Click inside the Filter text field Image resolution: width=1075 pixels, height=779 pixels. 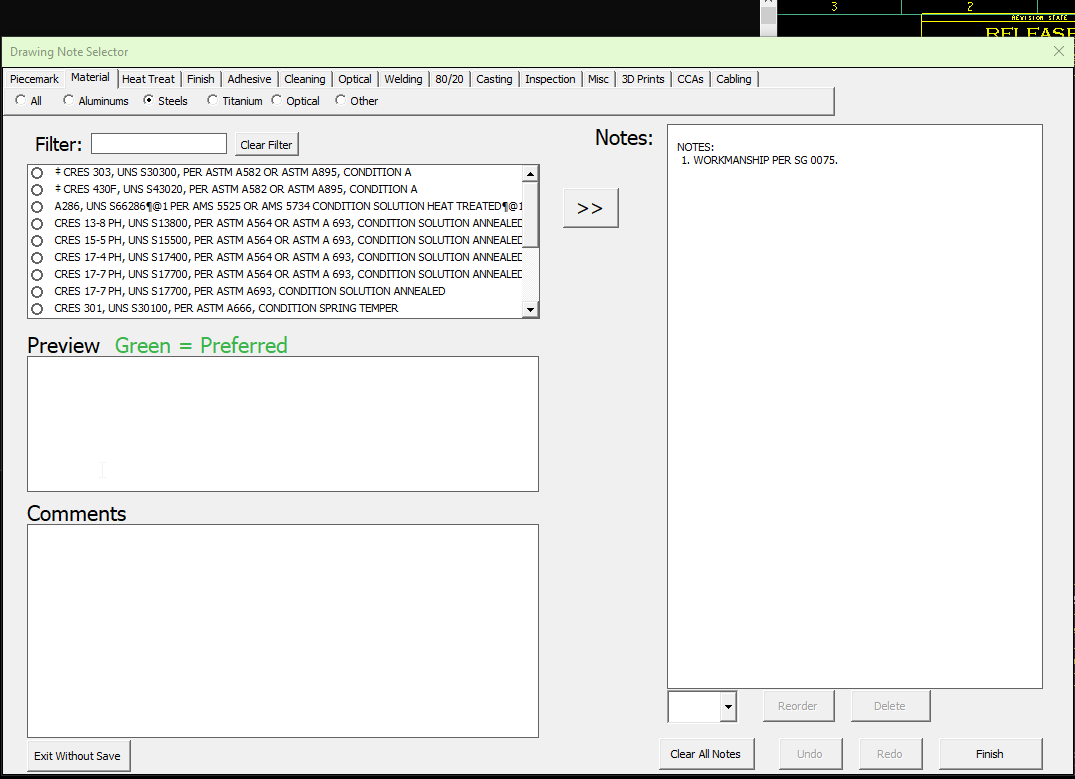coord(158,143)
